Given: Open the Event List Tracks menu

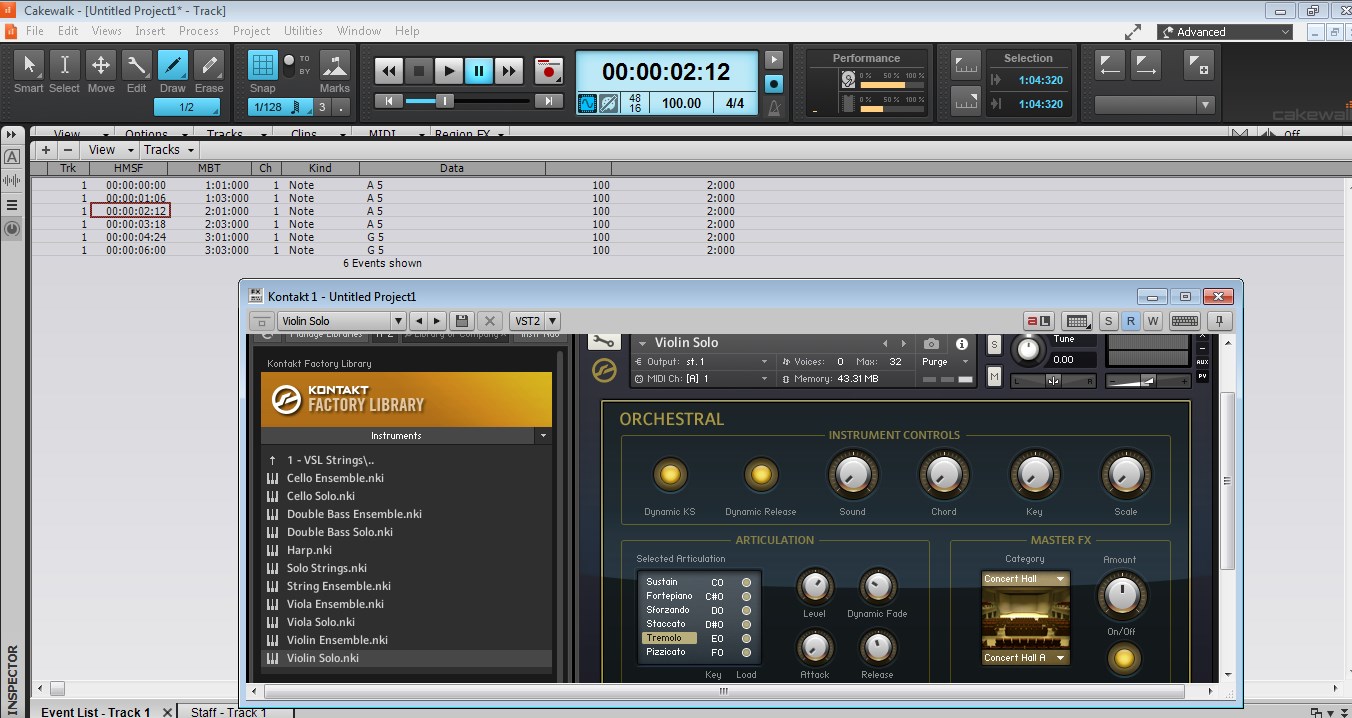Looking at the screenshot, I should 168,150.
